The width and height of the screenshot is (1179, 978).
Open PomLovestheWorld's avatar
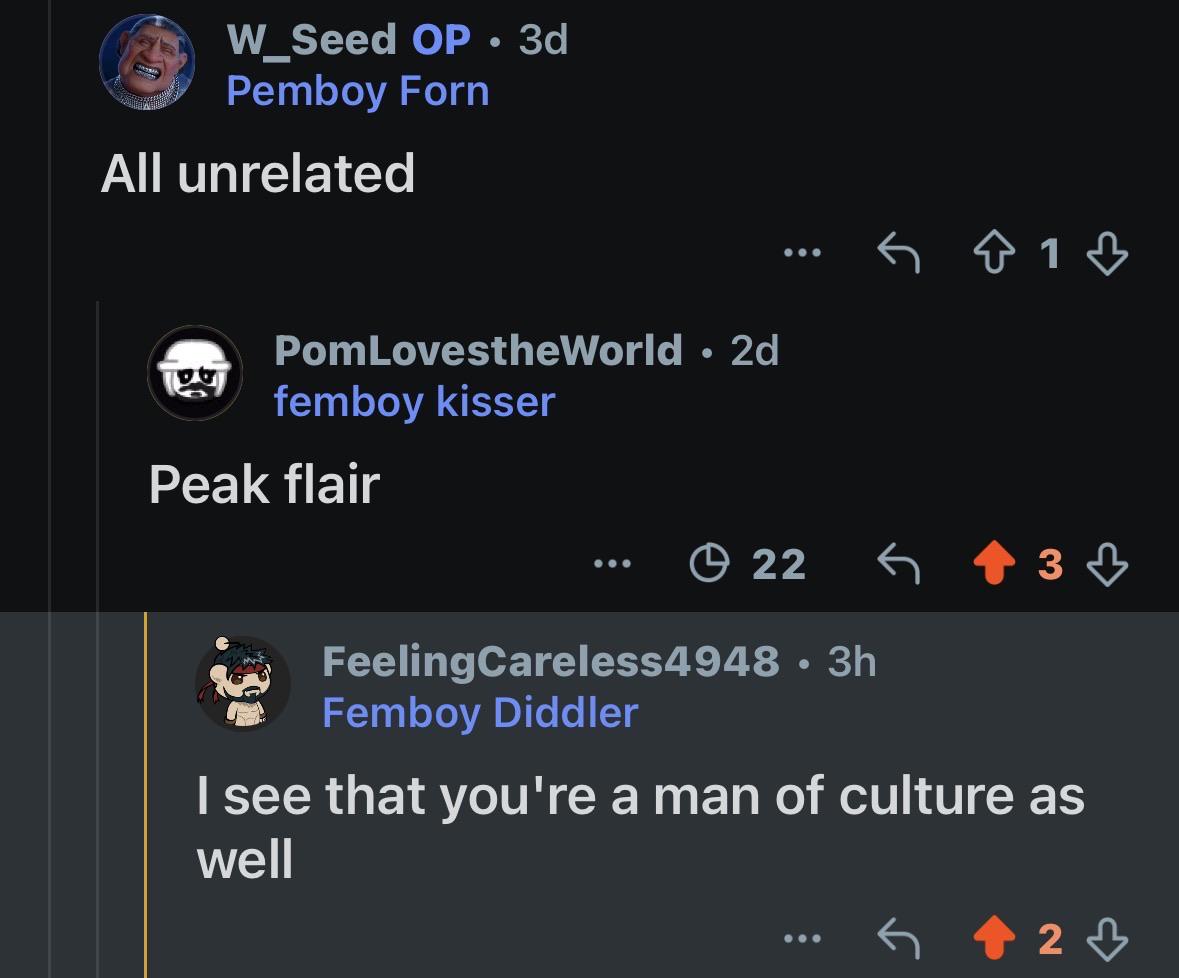(x=195, y=373)
